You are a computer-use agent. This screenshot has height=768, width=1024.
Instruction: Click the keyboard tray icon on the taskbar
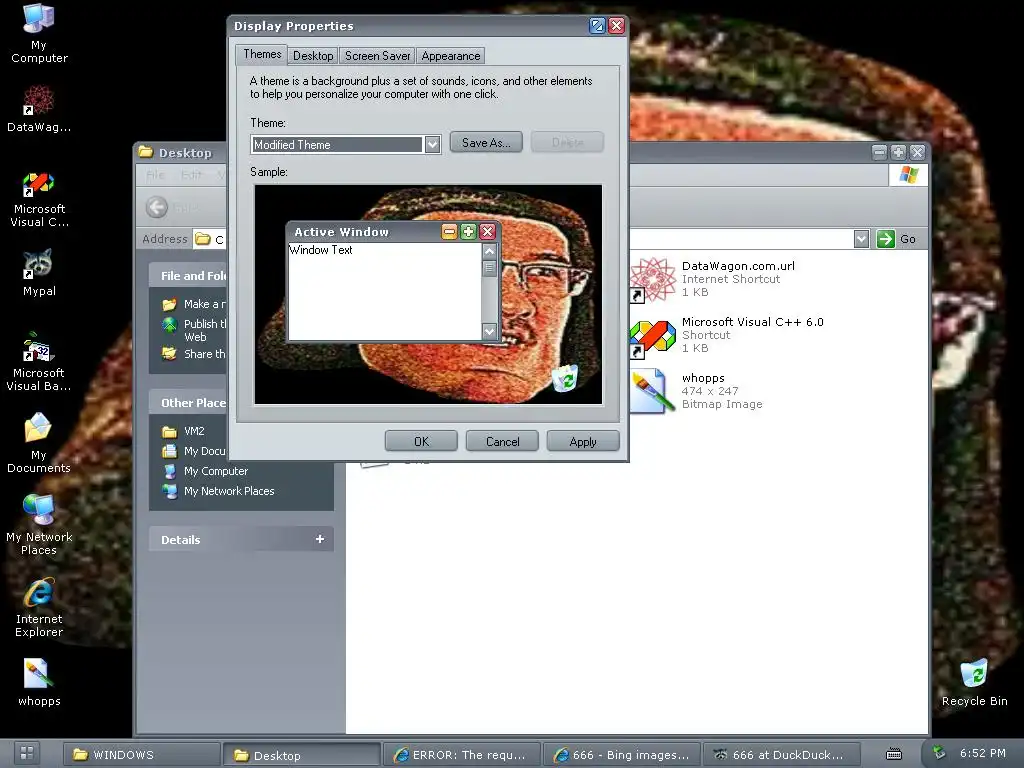click(893, 754)
